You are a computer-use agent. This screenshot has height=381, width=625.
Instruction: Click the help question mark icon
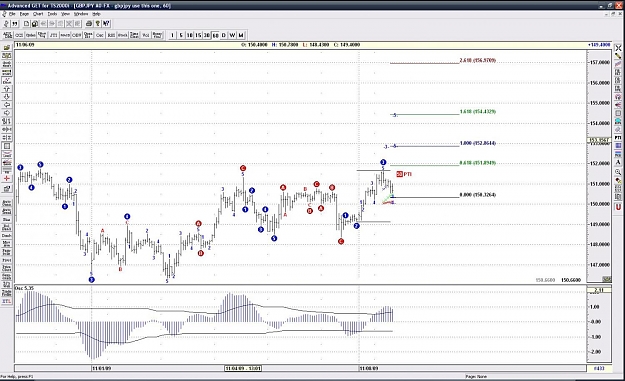coord(97,24)
